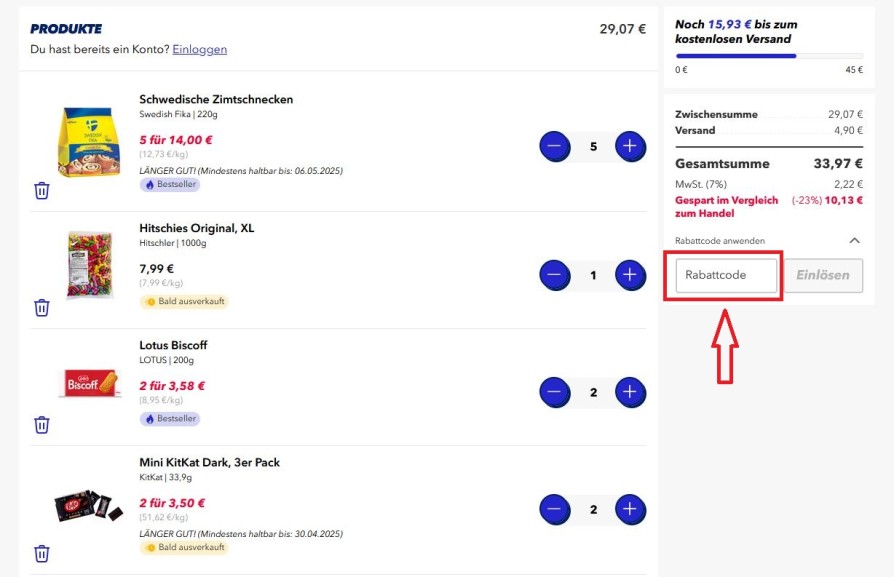894x577 pixels.
Task: Decrease Schwedische Zimtschnecken quantity with minus
Action: click(555, 147)
